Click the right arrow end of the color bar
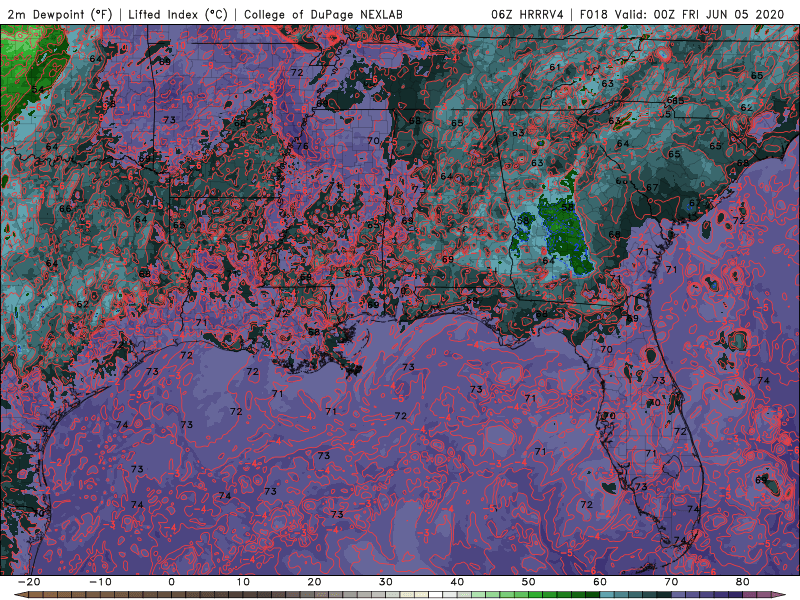Viewport: 800px width, 600px height. [x=779, y=595]
